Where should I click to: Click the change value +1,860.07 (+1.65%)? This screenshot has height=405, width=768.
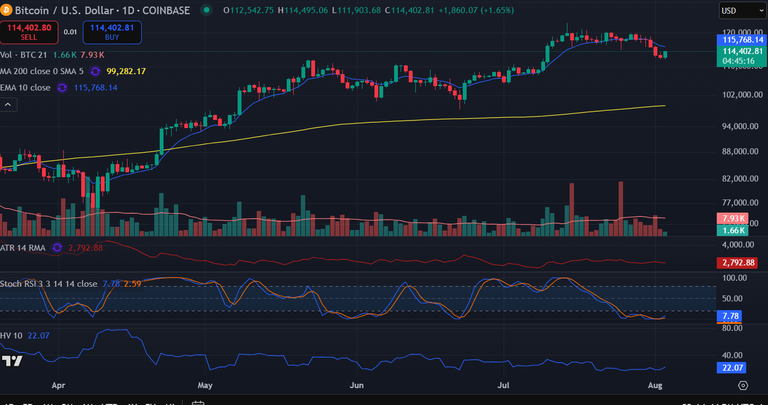pyautogui.click(x=477, y=10)
